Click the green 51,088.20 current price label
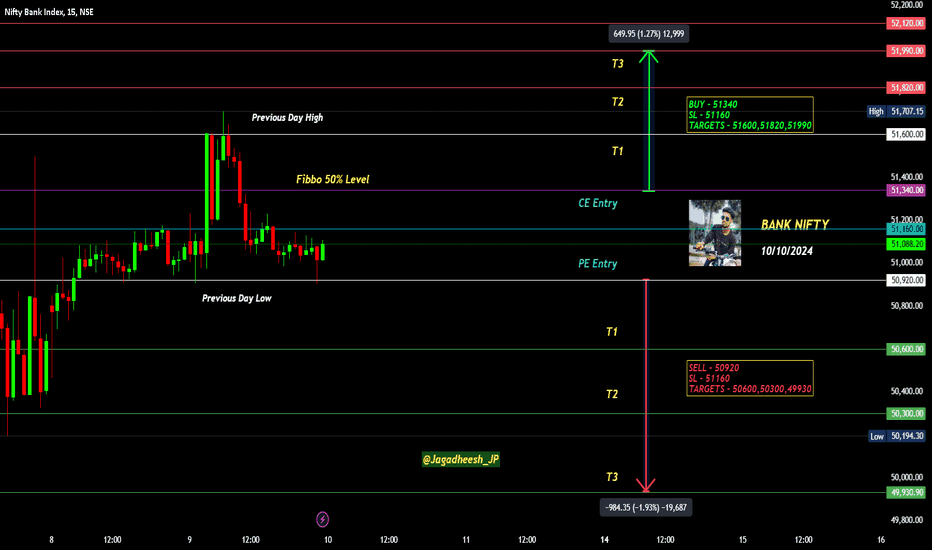This screenshot has height=550, width=932. pos(906,244)
